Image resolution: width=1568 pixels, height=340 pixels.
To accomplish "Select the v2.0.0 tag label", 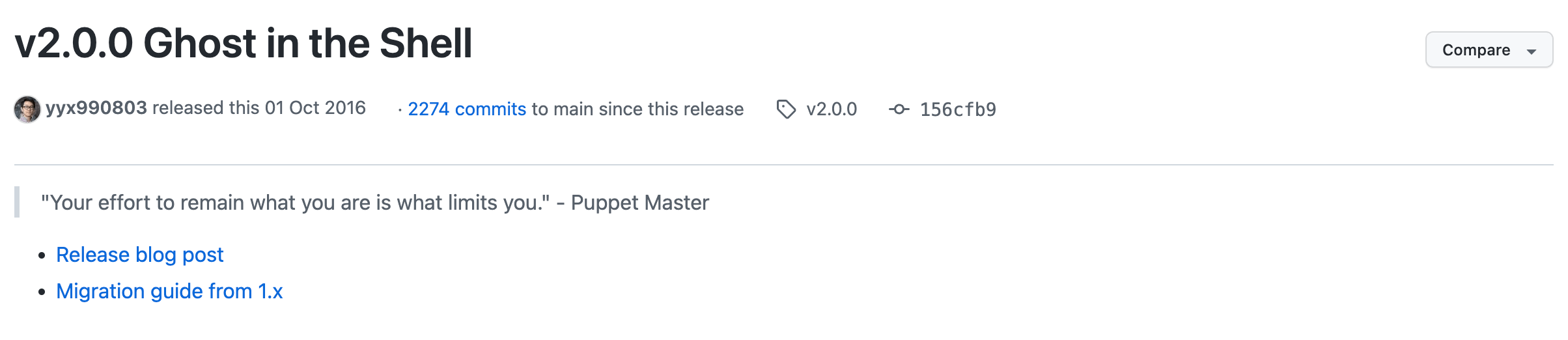I will tap(832, 109).
